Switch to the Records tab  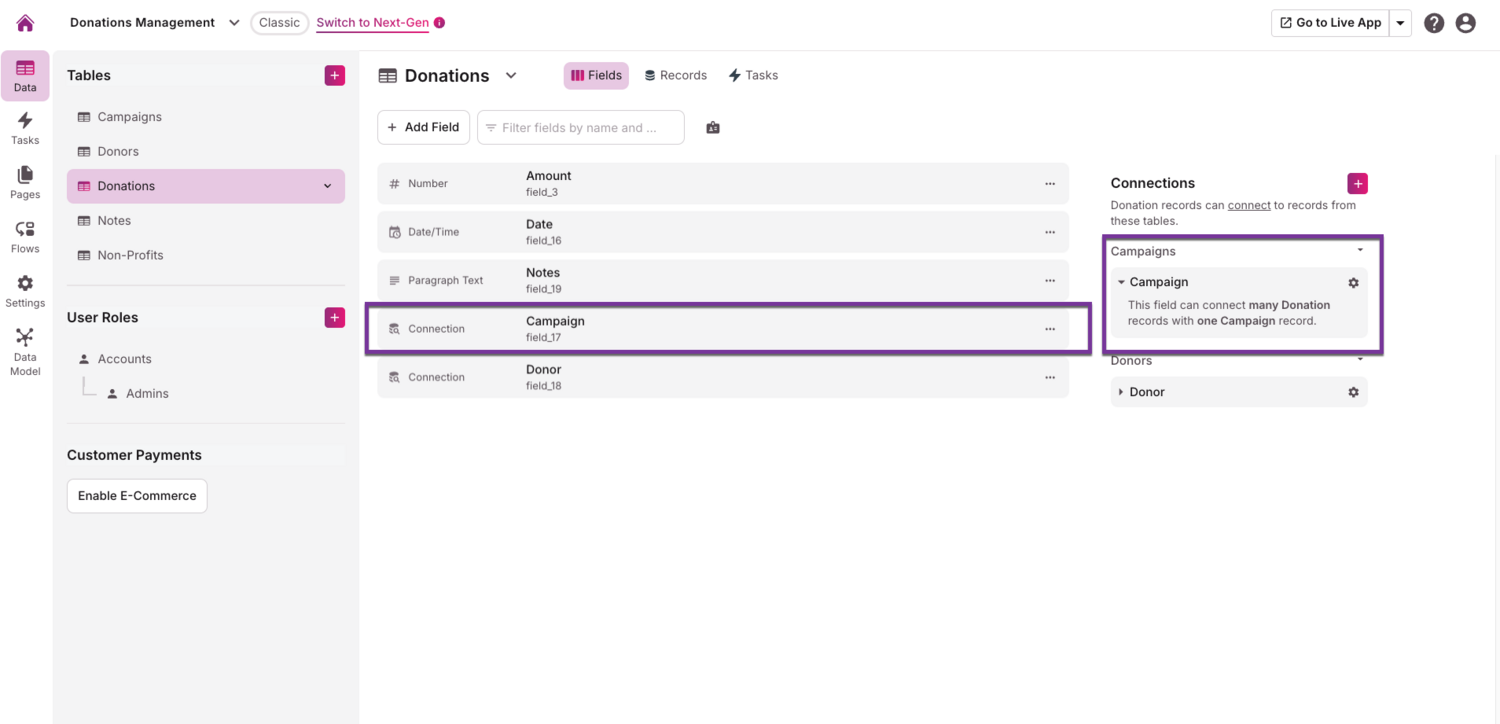point(676,76)
